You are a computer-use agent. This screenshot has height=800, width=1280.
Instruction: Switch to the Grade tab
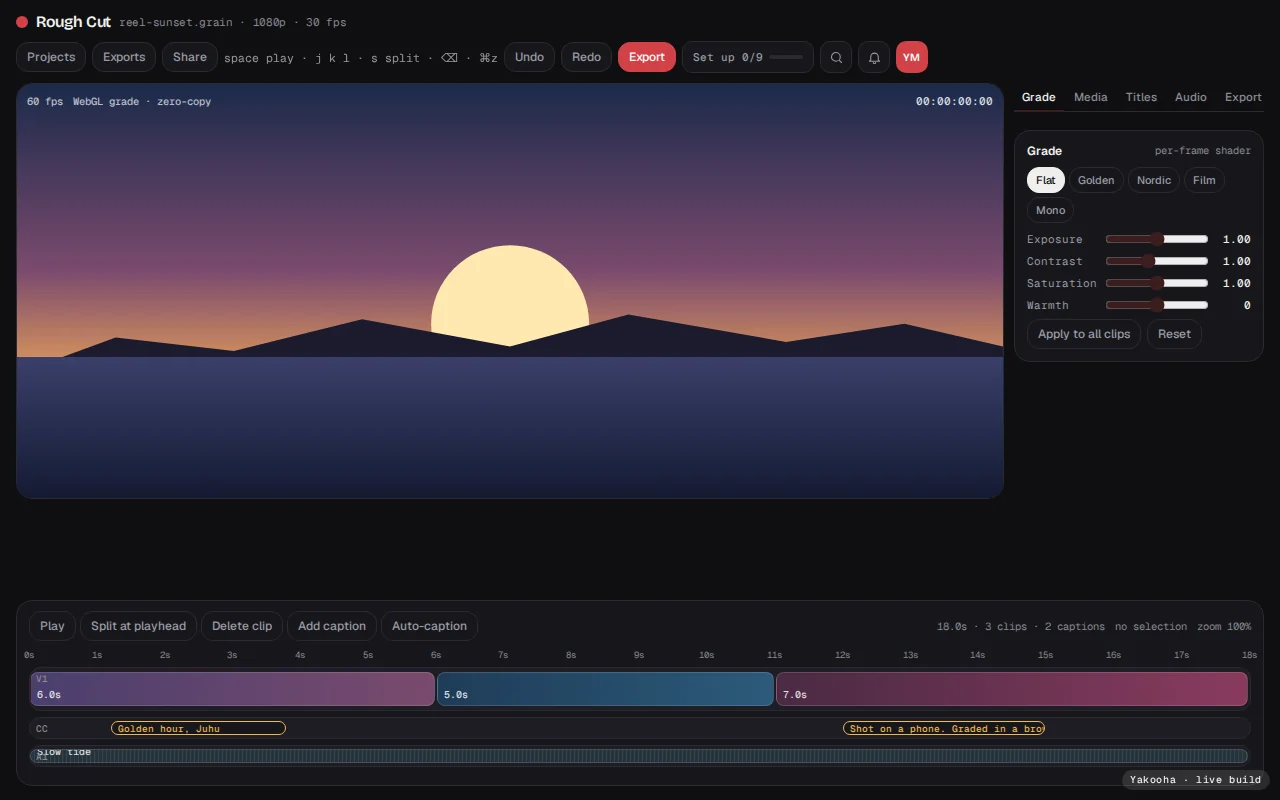pos(1039,97)
